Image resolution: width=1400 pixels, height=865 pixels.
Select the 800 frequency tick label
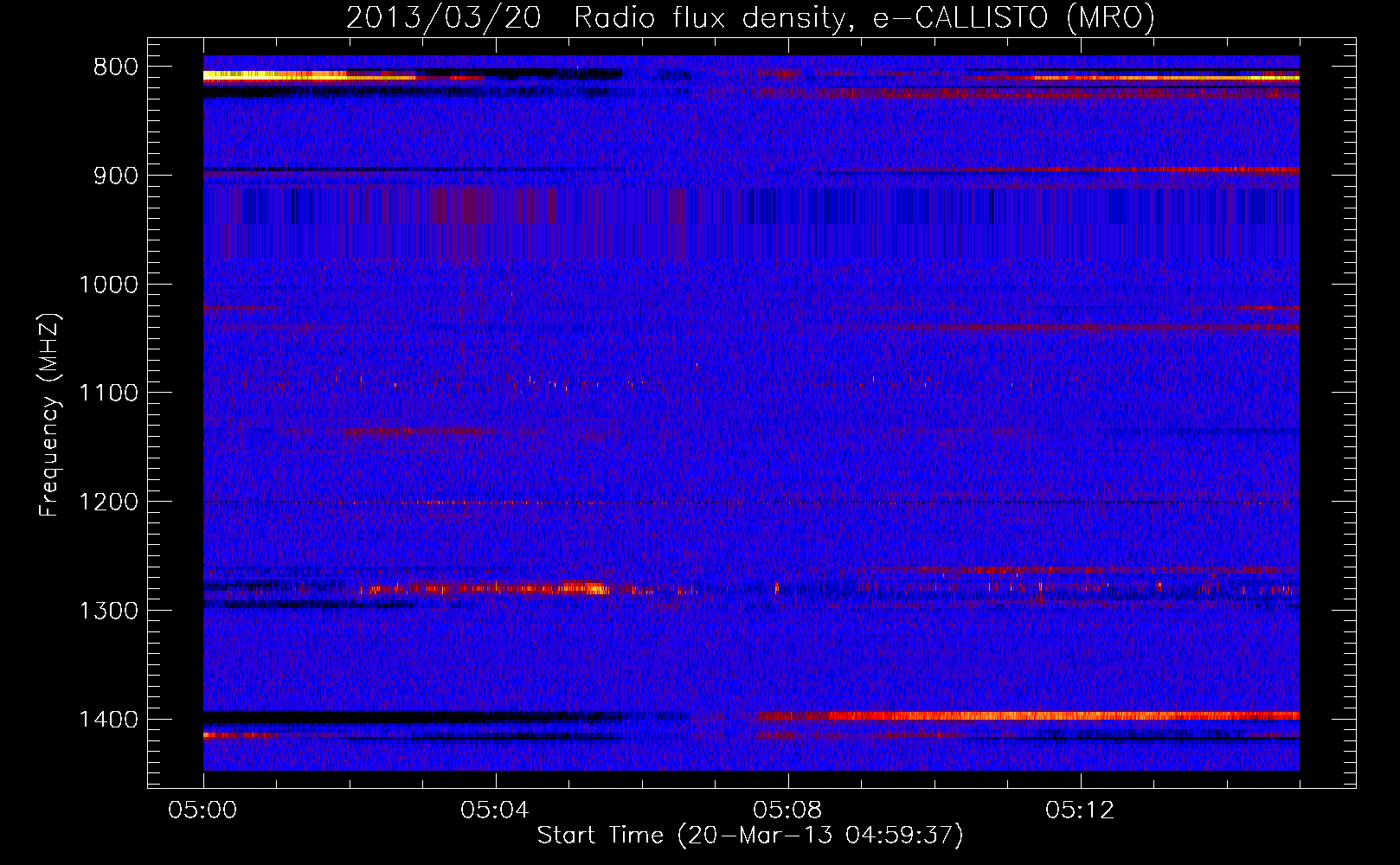tap(115, 67)
